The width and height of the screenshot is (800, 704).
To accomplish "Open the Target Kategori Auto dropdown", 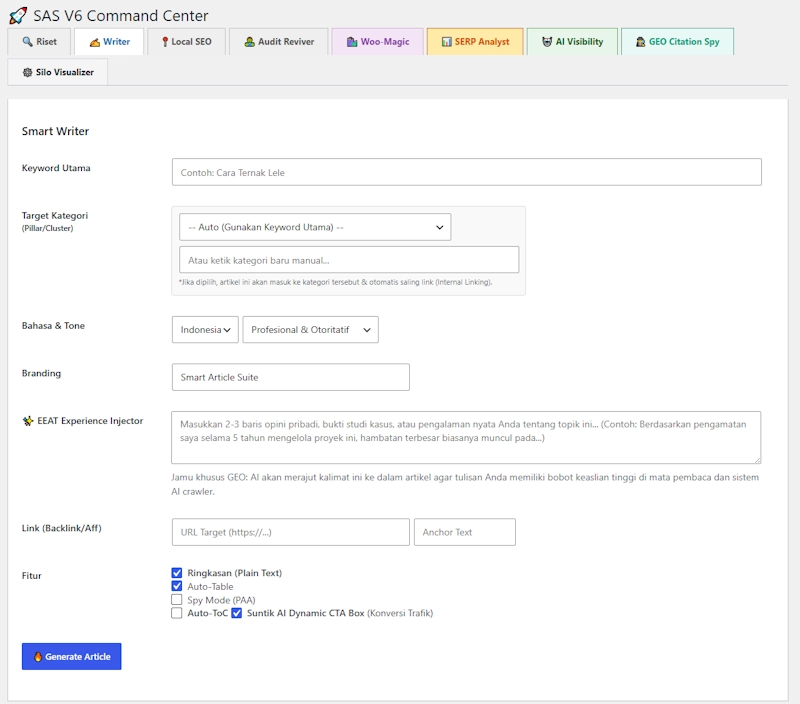I will pos(315,227).
